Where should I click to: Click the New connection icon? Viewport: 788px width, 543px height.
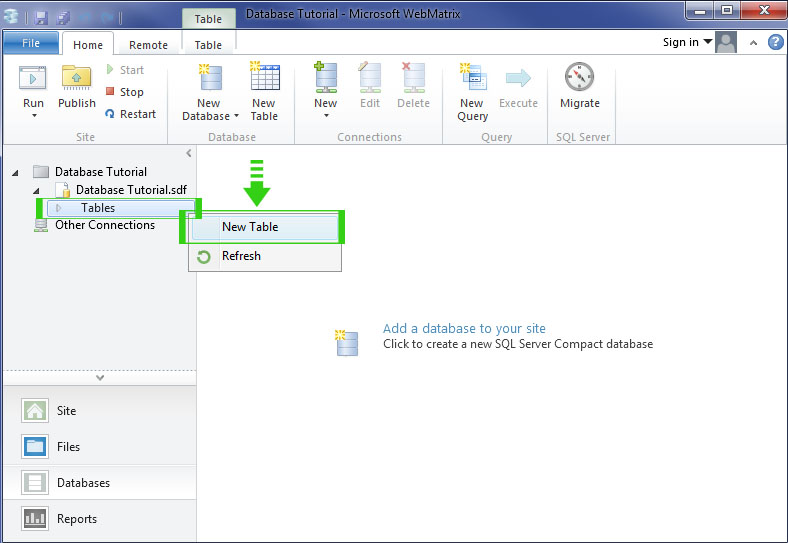pyautogui.click(x=326, y=77)
